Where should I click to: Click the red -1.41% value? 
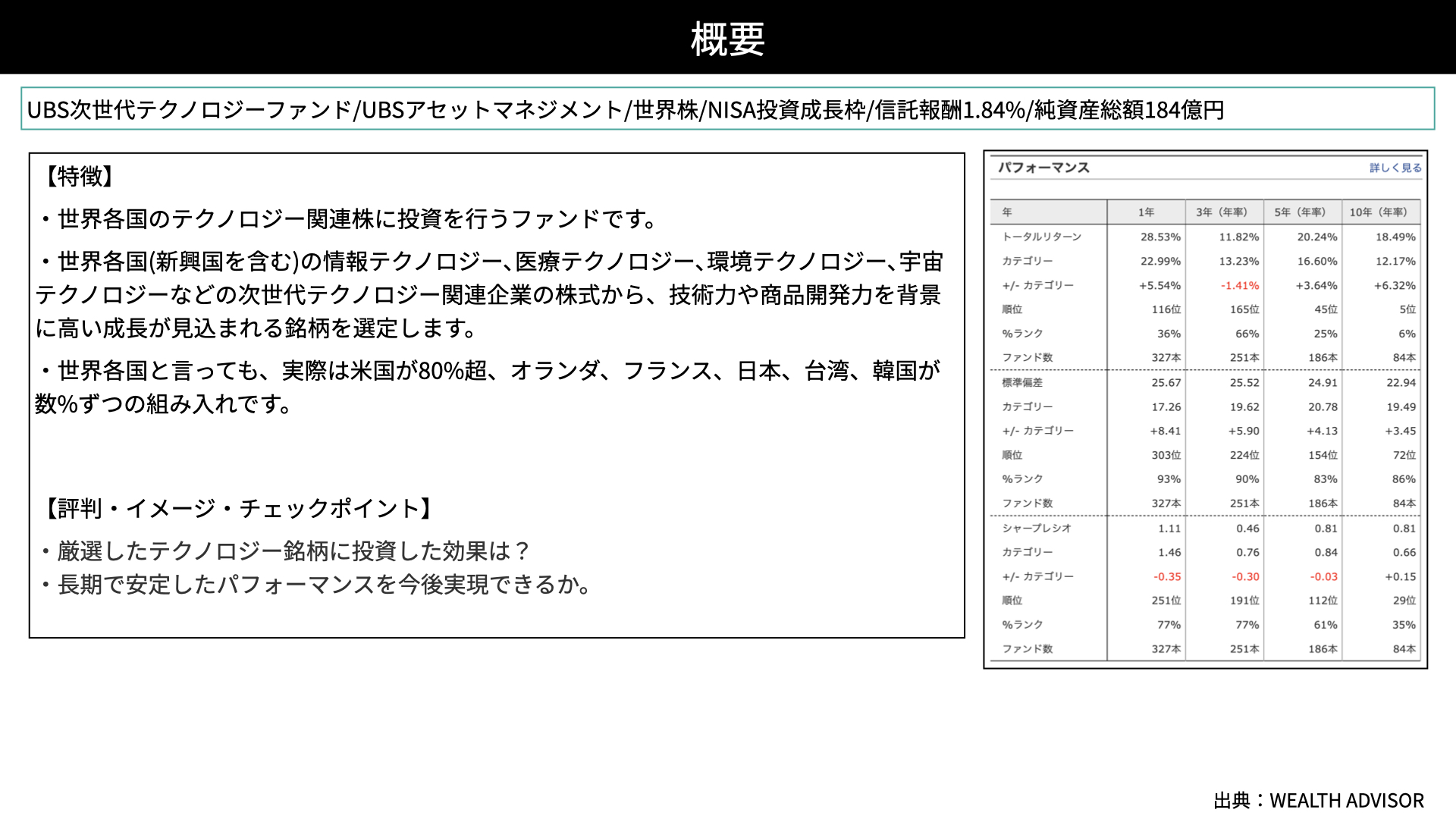click(x=1240, y=285)
